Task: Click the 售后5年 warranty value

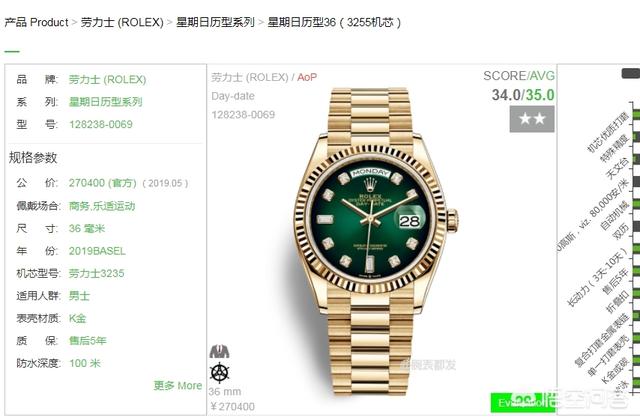Action: coord(87,340)
